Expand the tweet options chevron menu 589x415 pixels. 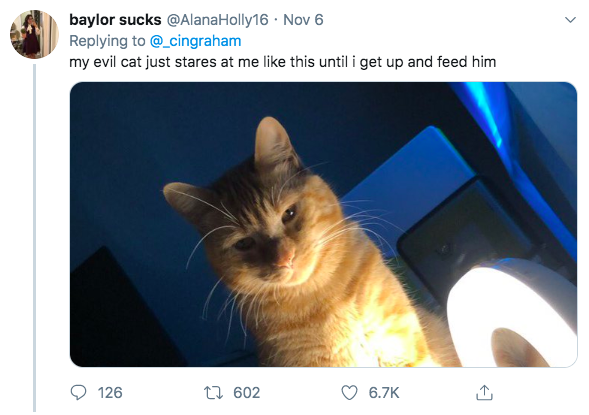click(x=570, y=20)
